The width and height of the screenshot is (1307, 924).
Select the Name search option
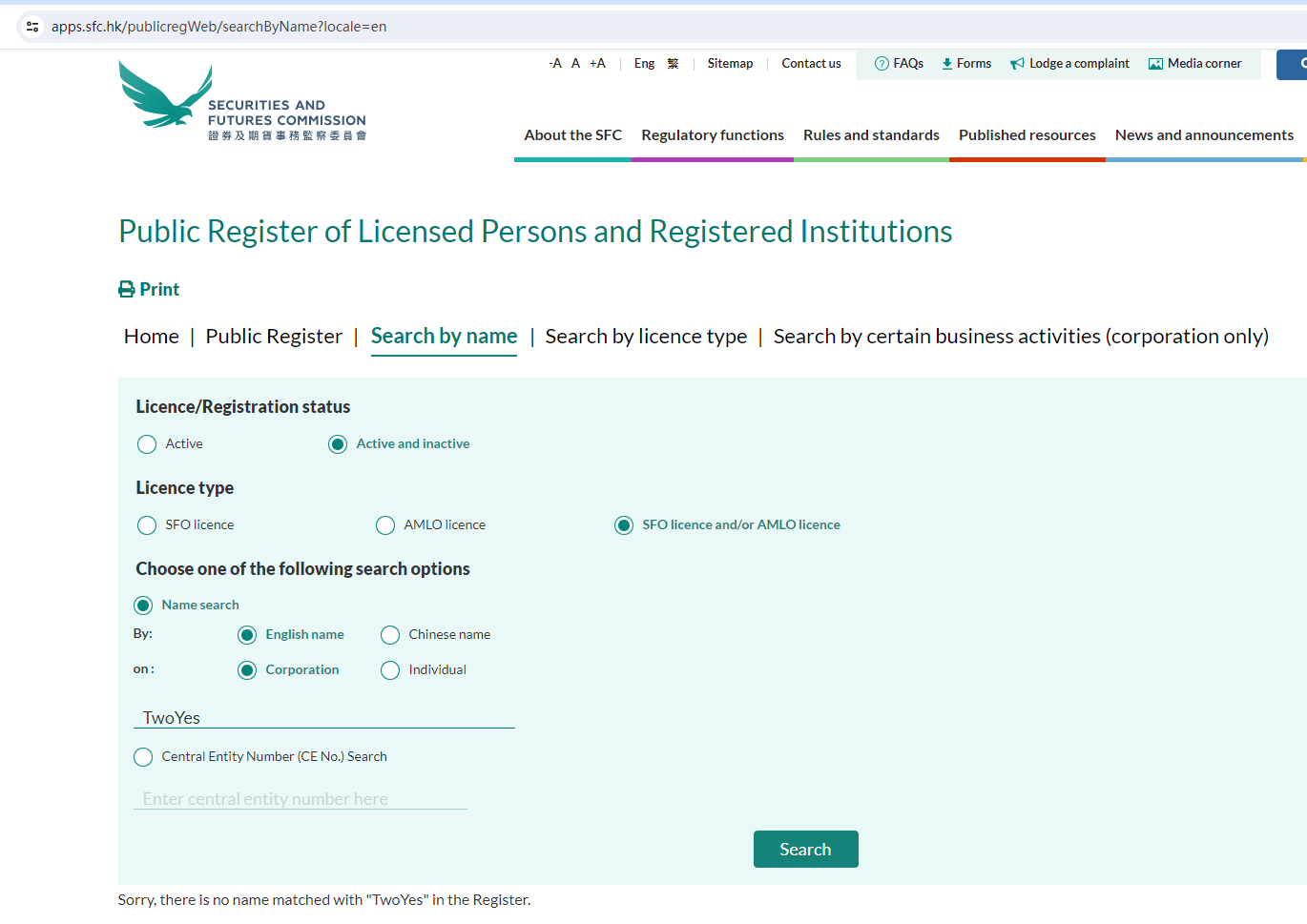pyautogui.click(x=143, y=606)
